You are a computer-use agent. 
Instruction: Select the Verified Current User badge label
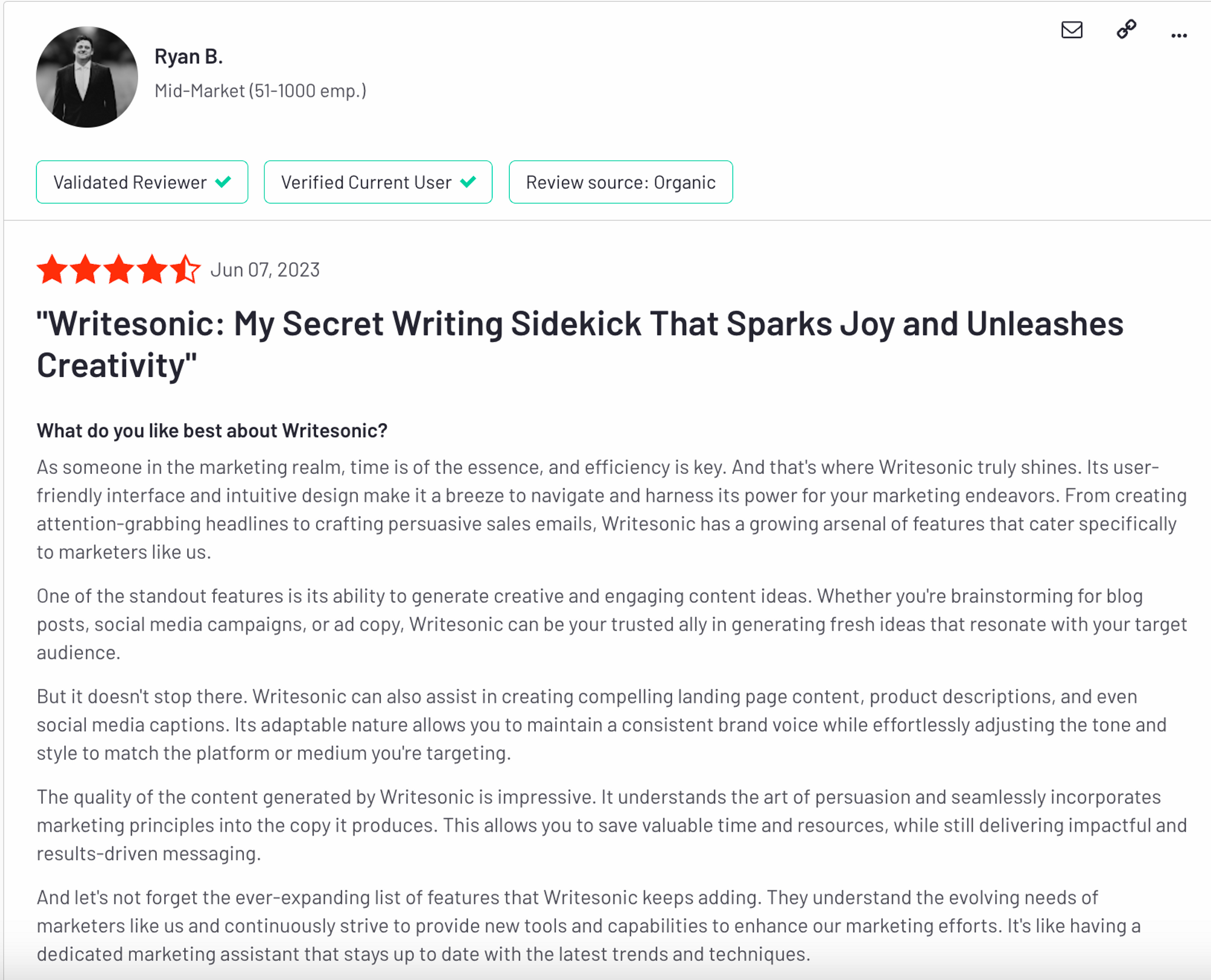coord(366,182)
